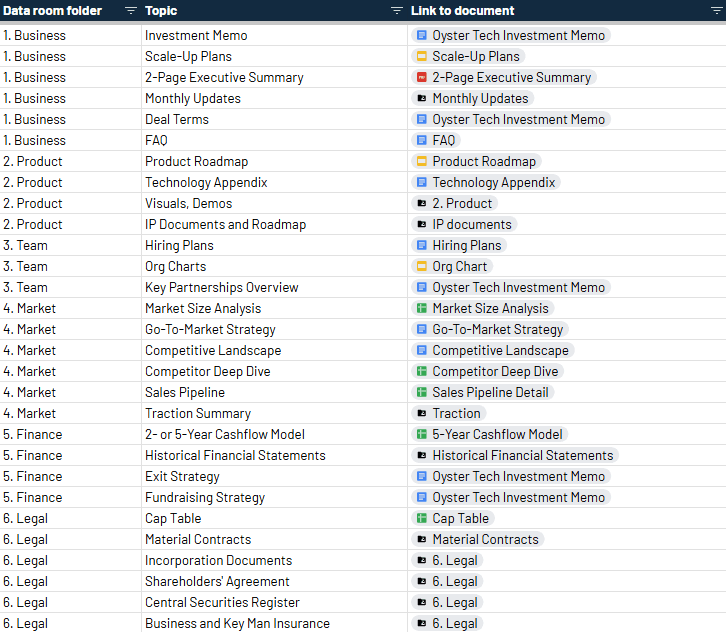
Task: Select the 'Visuals, Demos' topic cell
Action: [274, 203]
